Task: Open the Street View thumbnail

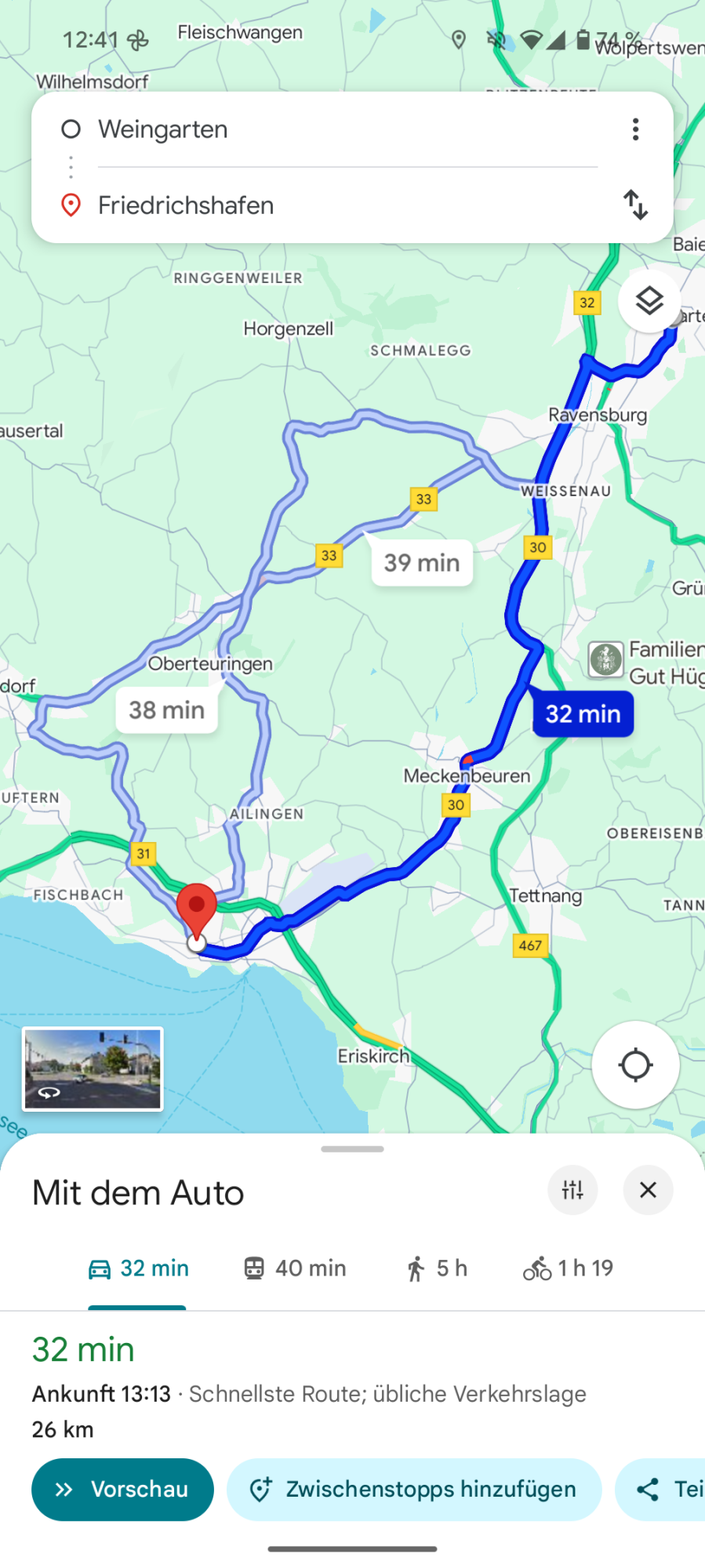Action: [x=93, y=1069]
